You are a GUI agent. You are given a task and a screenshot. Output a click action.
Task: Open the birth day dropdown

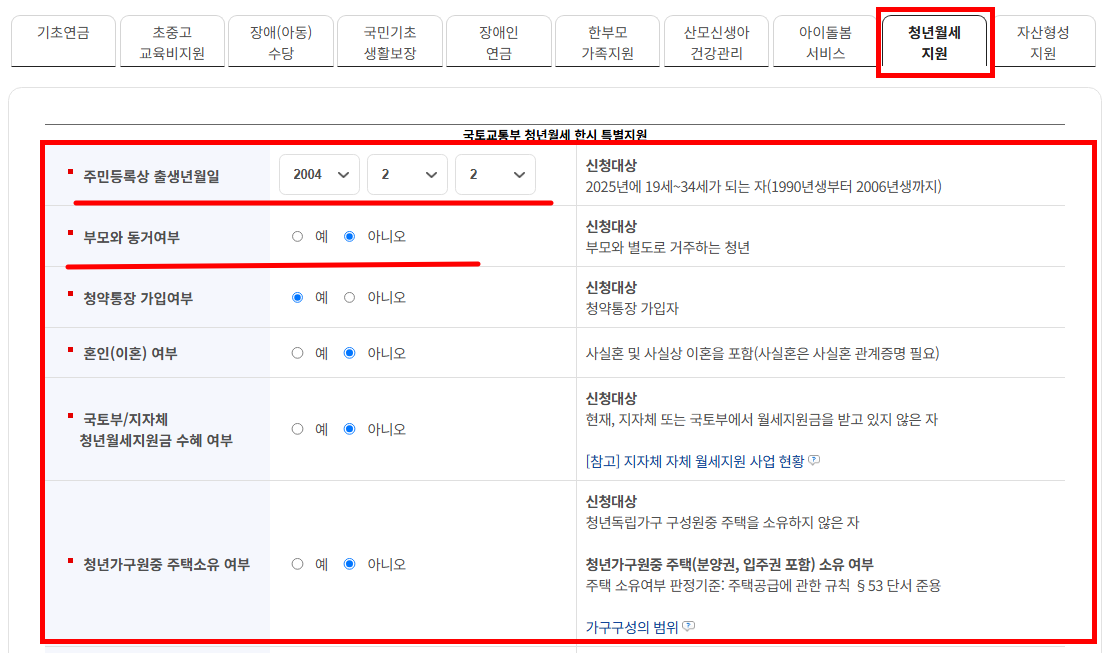(495, 174)
